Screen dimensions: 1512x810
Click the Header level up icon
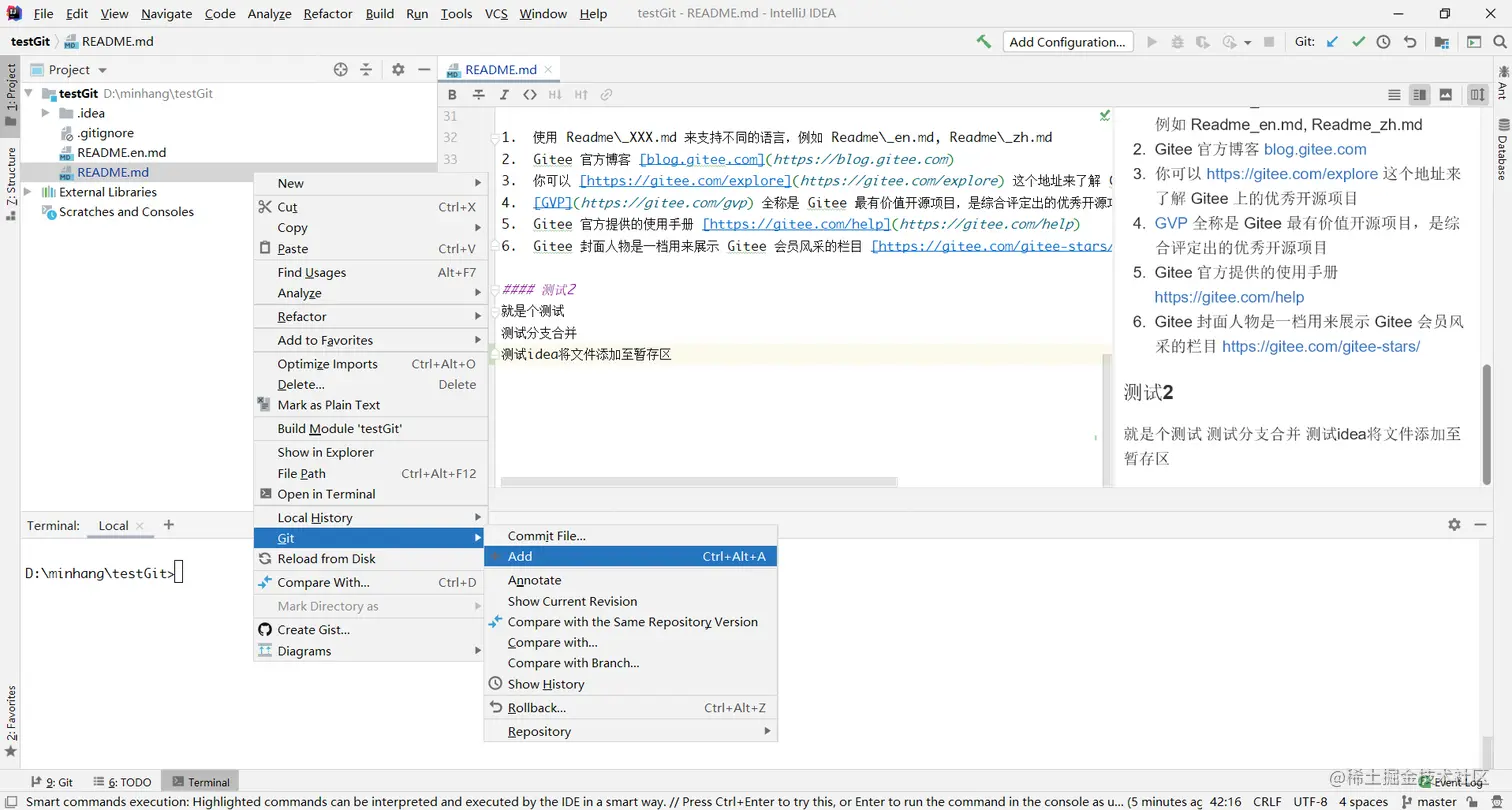point(581,95)
